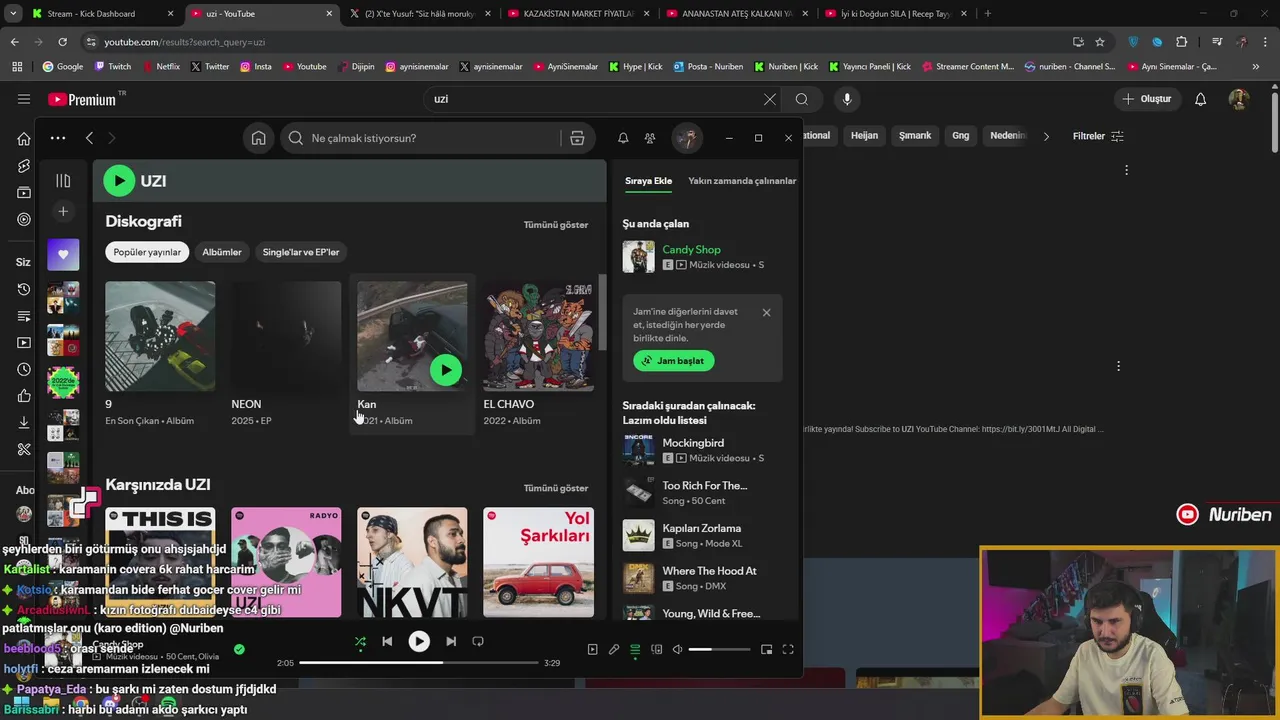This screenshot has width=1280, height=720.
Task: Skip to previous track
Action: pyautogui.click(x=387, y=642)
